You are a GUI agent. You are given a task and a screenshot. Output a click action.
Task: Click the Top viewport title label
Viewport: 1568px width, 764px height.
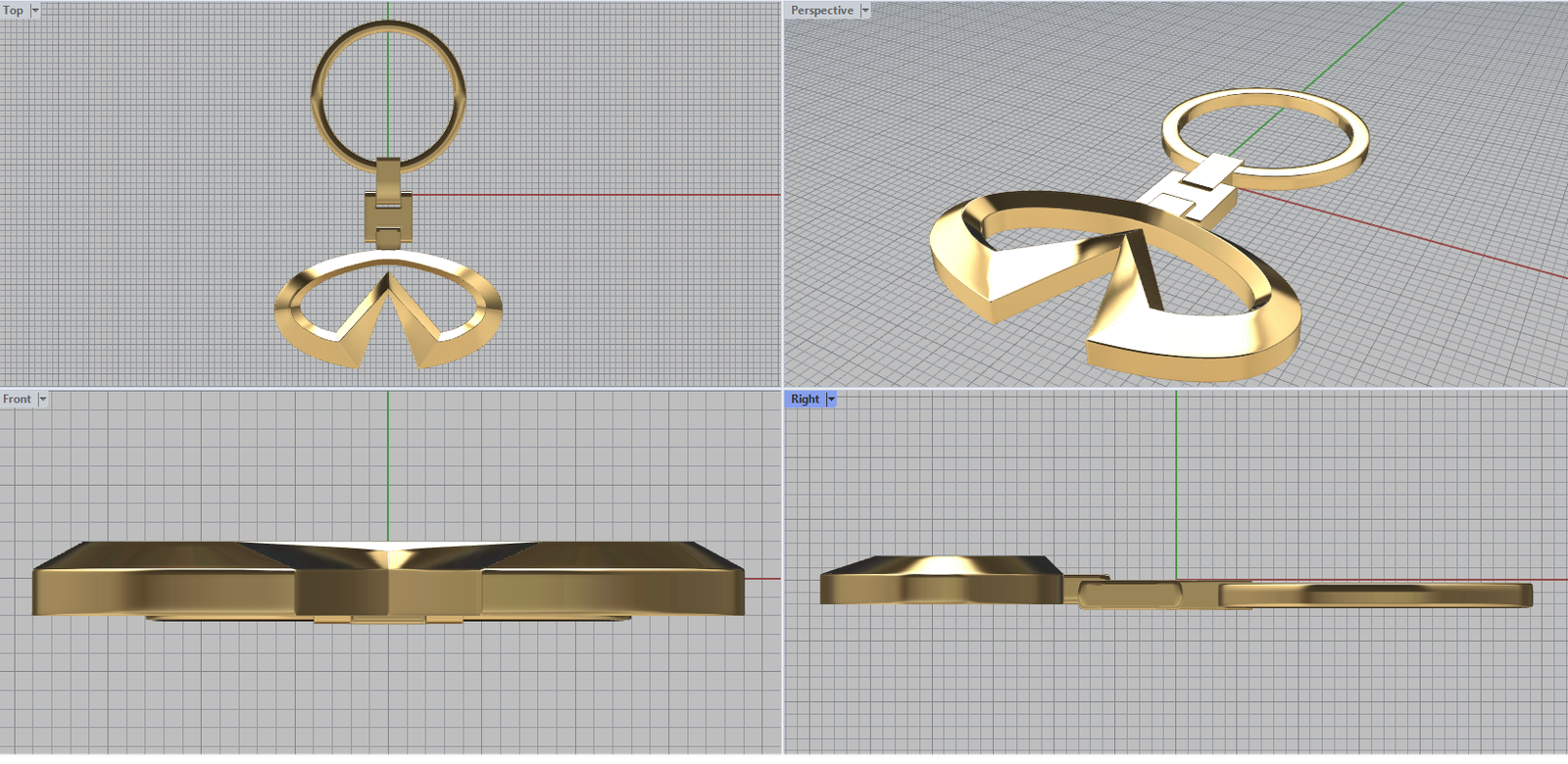tap(13, 11)
